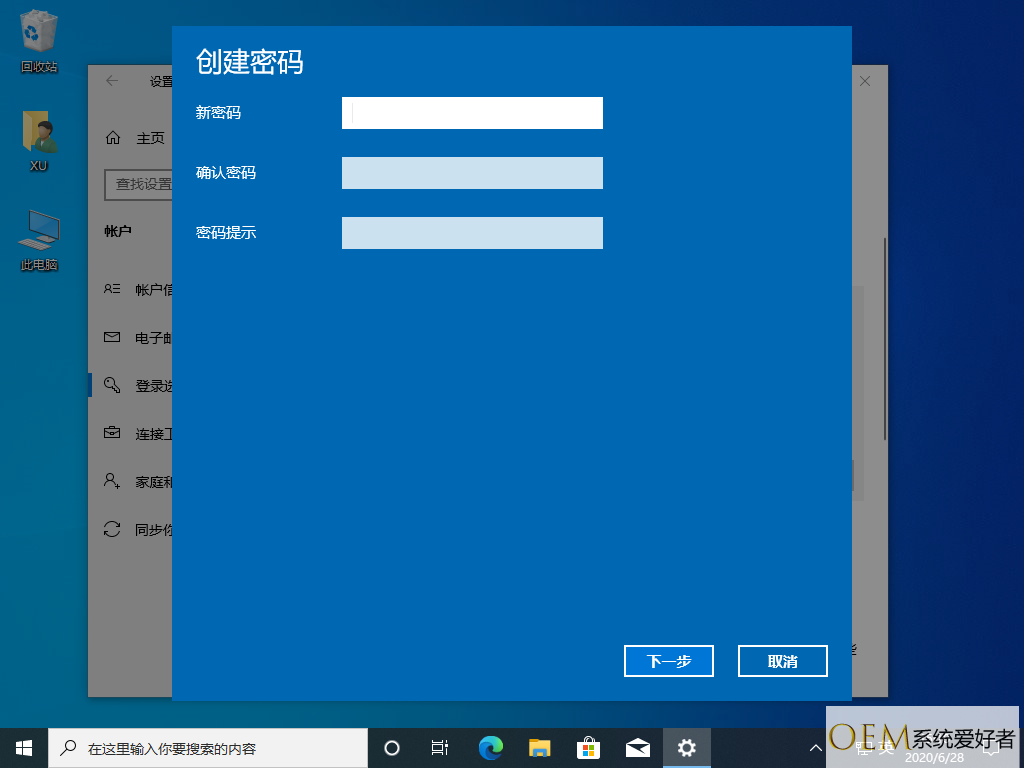Open the Windows Start menu

point(24,747)
